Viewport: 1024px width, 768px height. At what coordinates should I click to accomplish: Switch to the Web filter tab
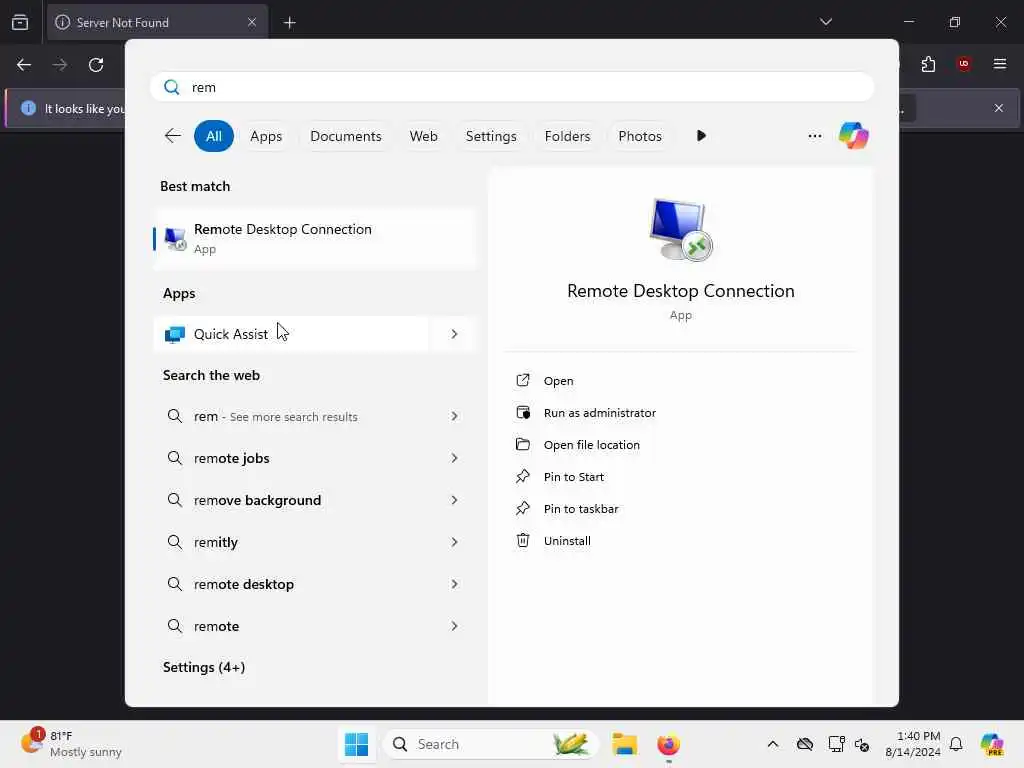pyautogui.click(x=423, y=136)
